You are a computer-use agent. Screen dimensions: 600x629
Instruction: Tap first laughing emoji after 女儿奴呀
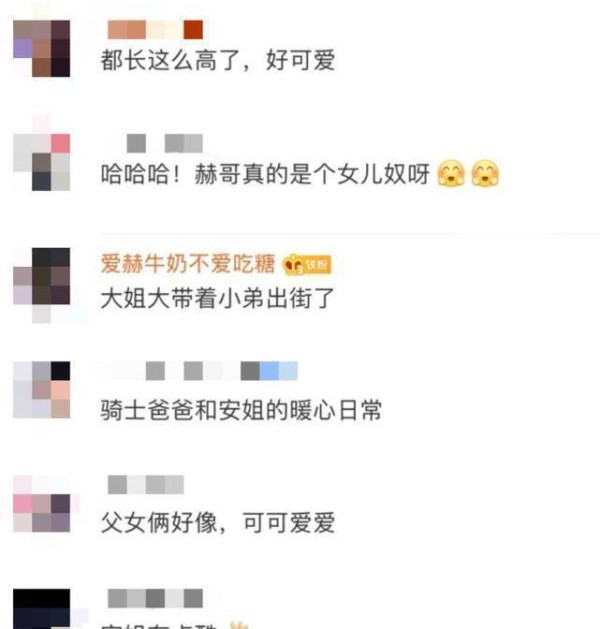coord(451,174)
